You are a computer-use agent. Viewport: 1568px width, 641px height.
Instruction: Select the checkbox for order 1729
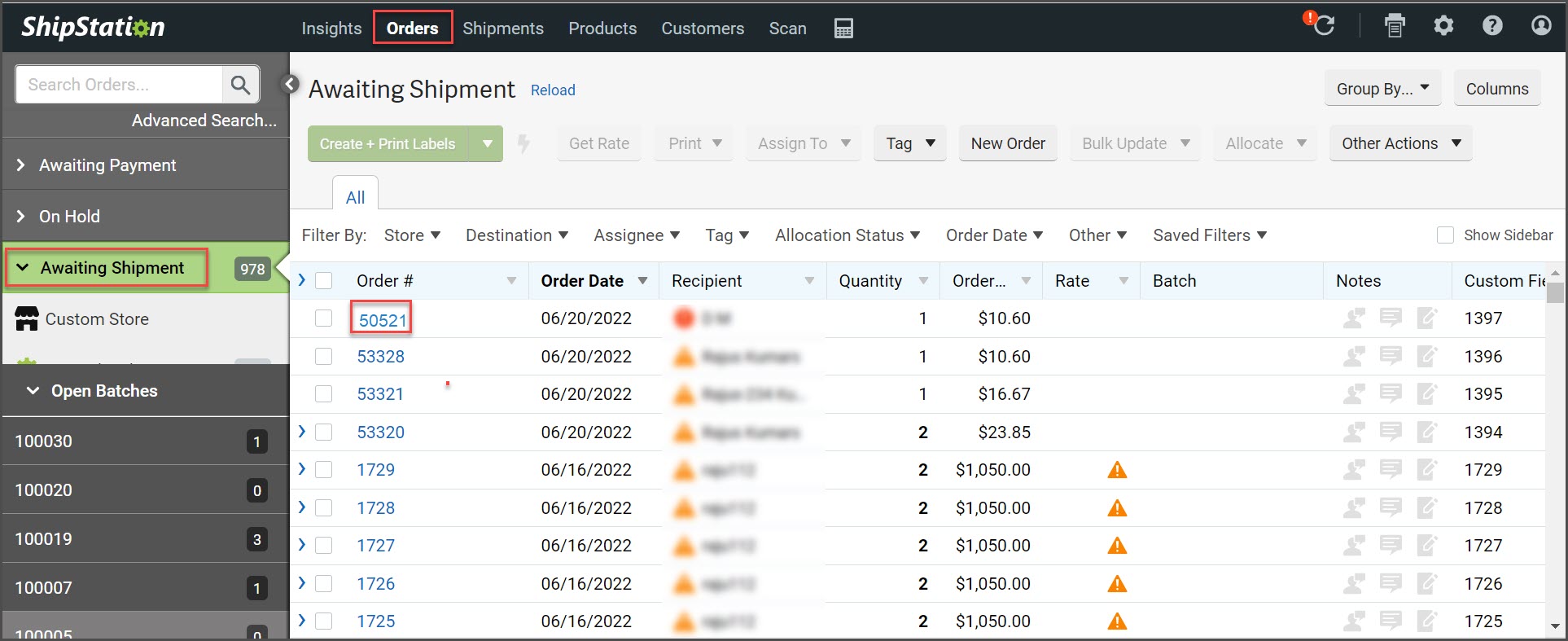[x=324, y=470]
